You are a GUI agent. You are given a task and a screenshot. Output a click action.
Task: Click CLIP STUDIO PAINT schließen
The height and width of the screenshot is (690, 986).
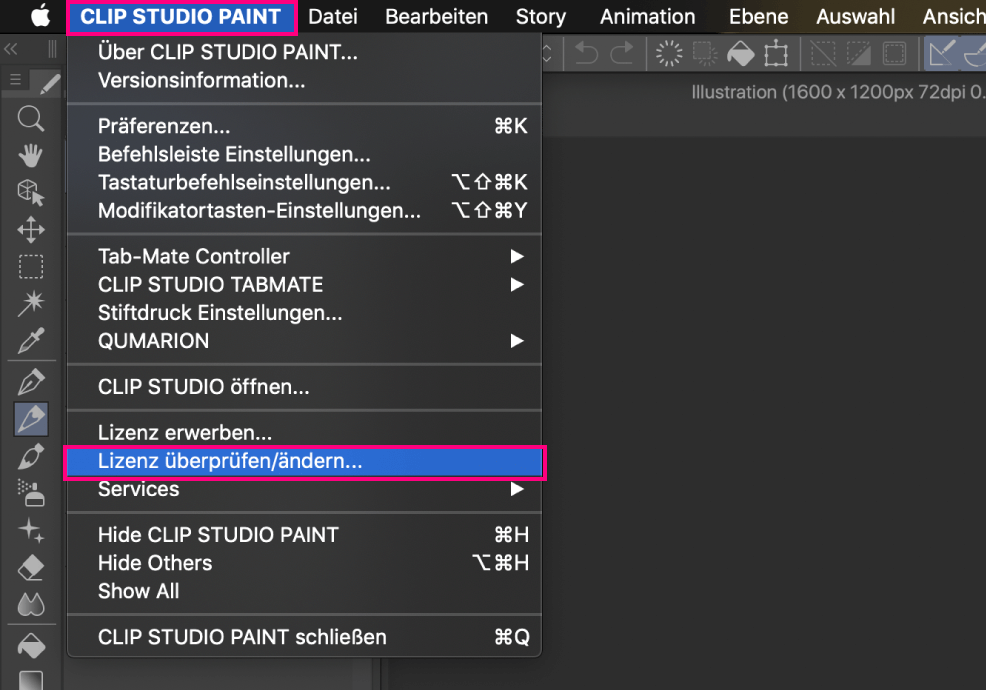point(242,637)
